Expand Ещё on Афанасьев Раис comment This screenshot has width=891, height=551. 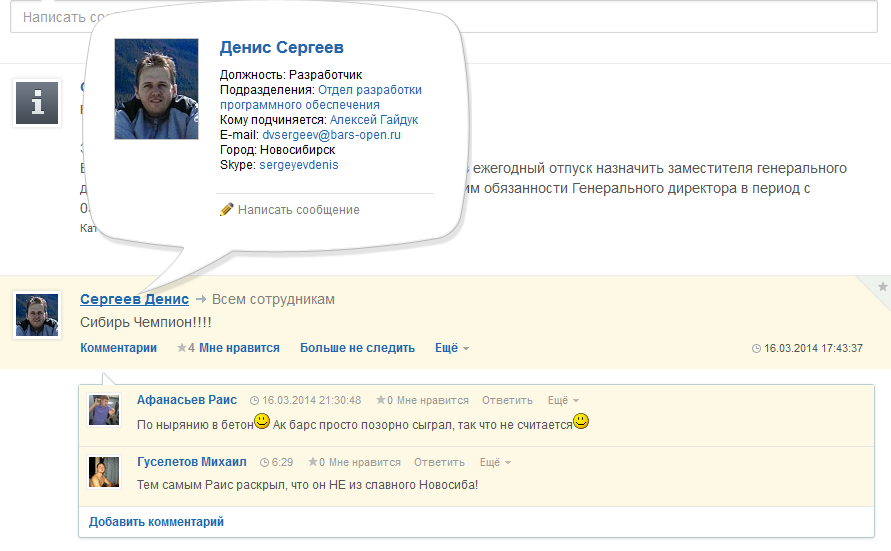click(563, 400)
